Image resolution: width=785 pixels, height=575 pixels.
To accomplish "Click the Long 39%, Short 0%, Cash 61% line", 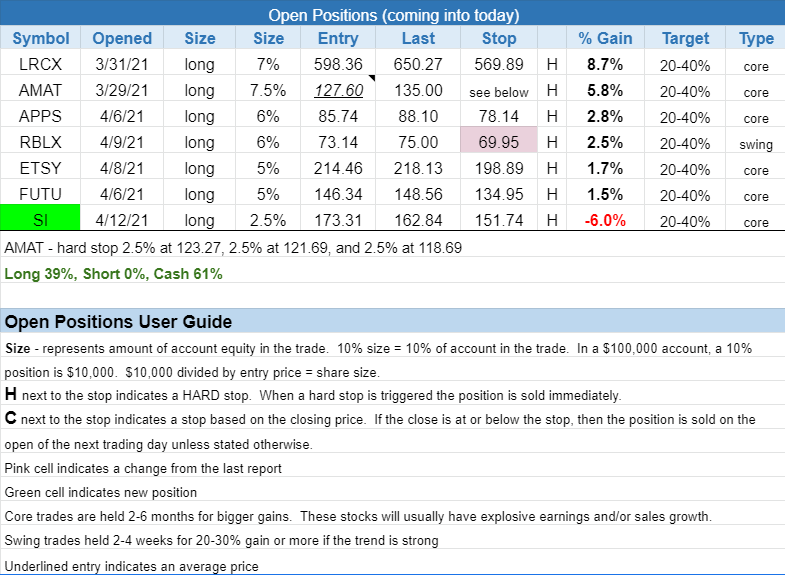I will 113,274.
